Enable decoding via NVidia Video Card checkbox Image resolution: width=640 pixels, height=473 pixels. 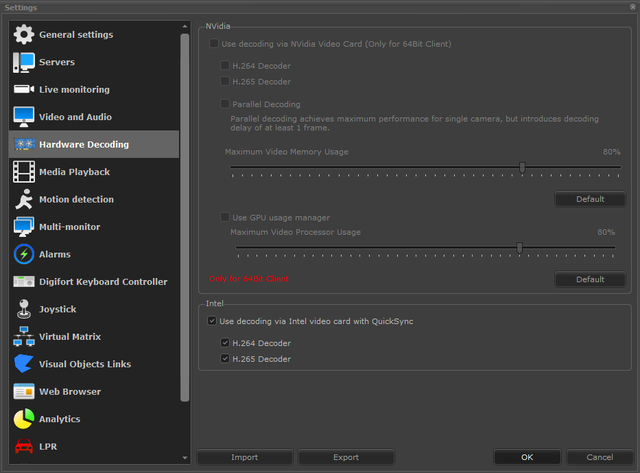coord(213,43)
